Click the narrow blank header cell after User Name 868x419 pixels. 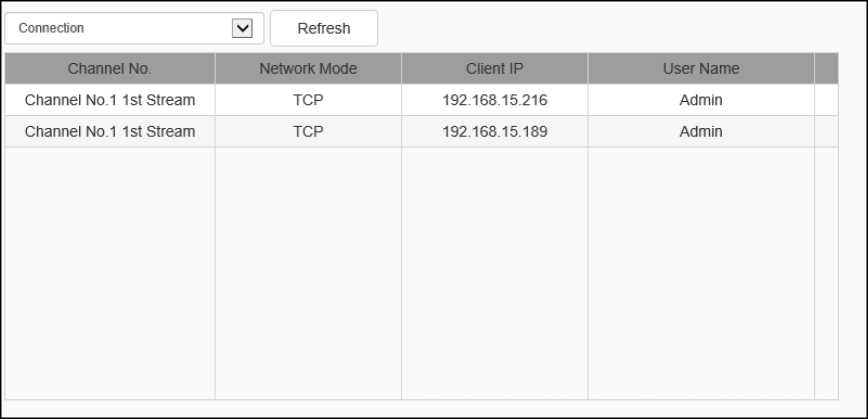tap(826, 69)
